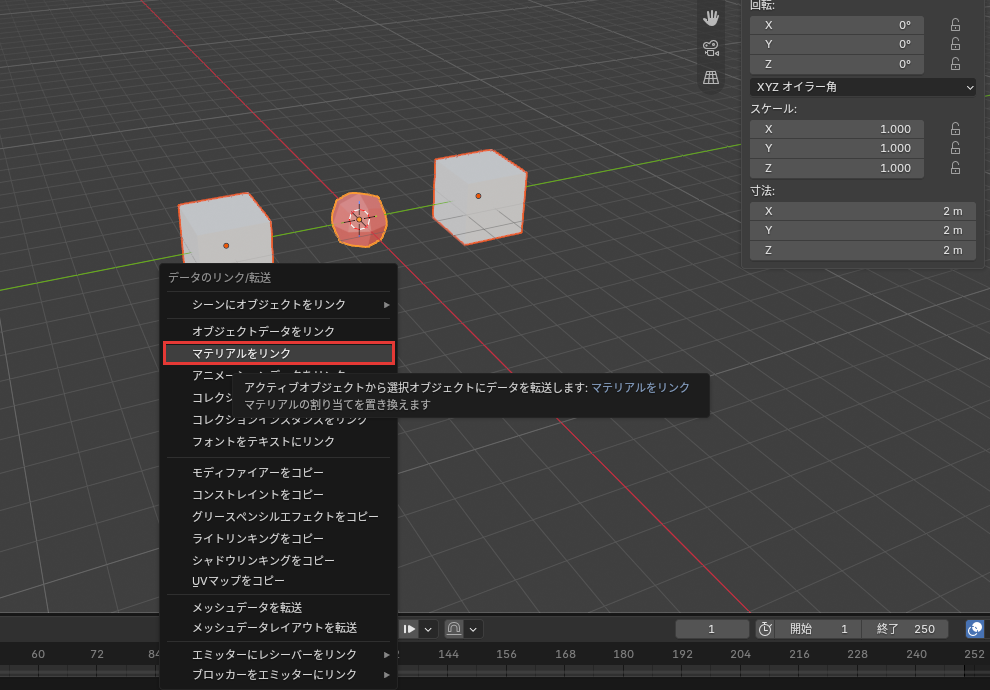
Task: Click メッシュデータレイアウトを転送 menu item
Action: [x=278, y=628]
